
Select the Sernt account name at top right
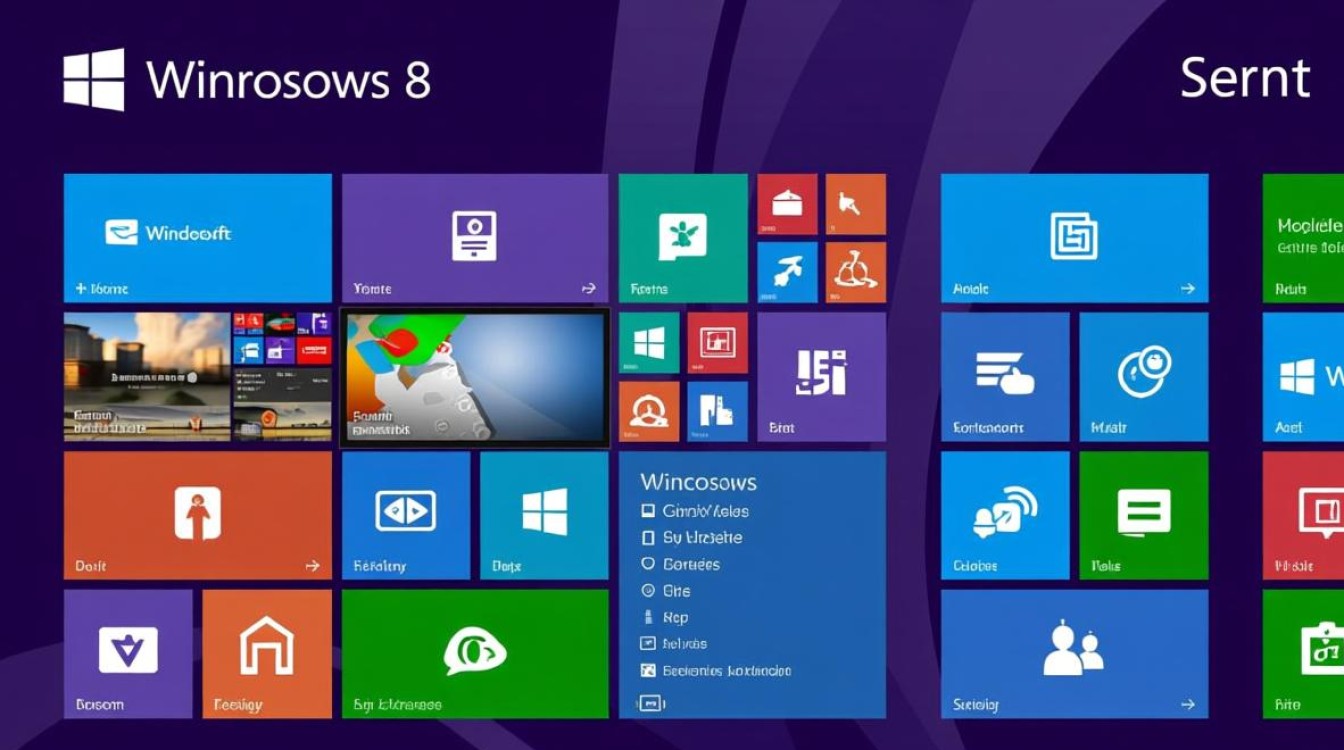(x=1246, y=78)
